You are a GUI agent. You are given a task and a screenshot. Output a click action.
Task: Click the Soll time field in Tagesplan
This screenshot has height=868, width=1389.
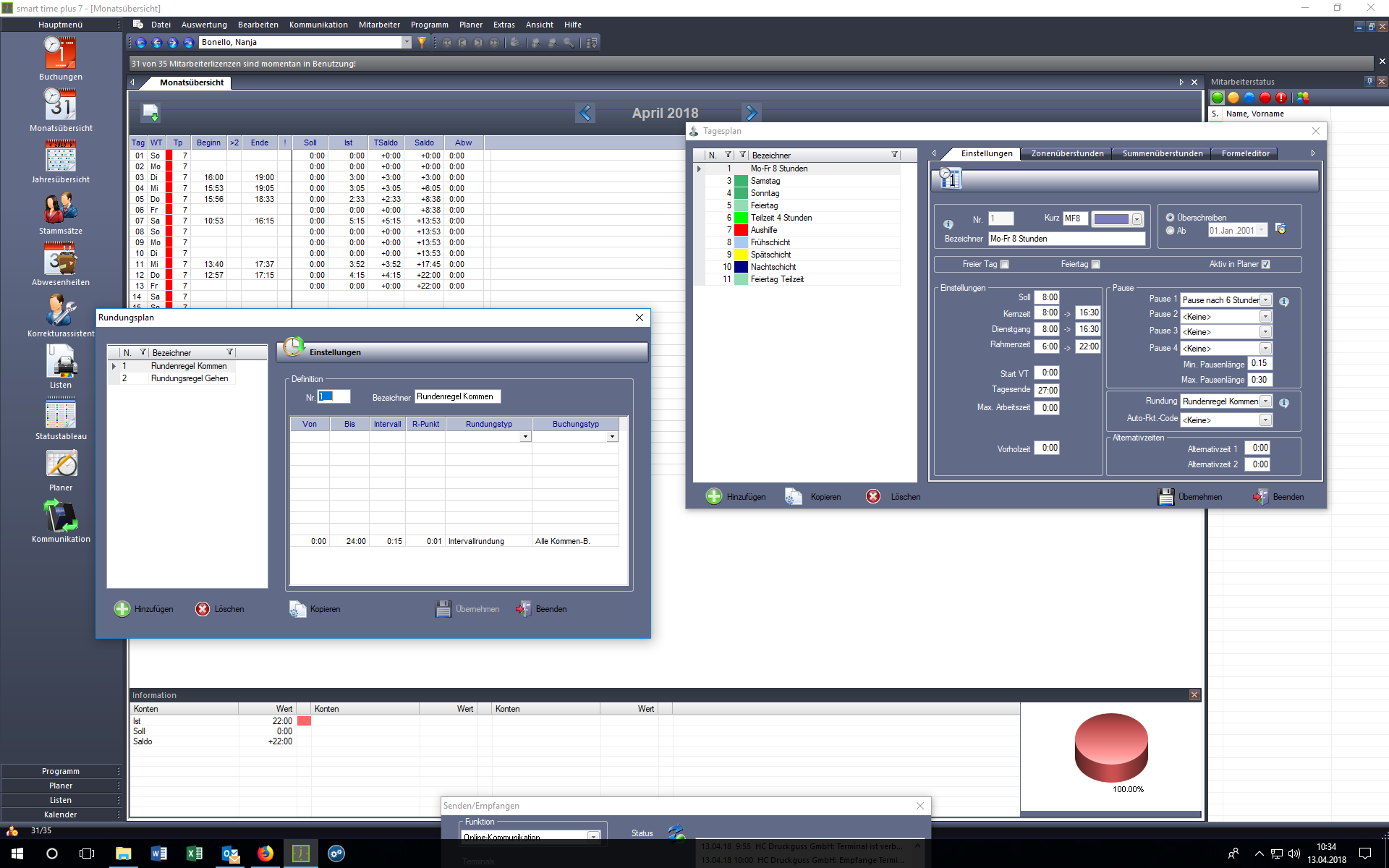(x=1047, y=297)
